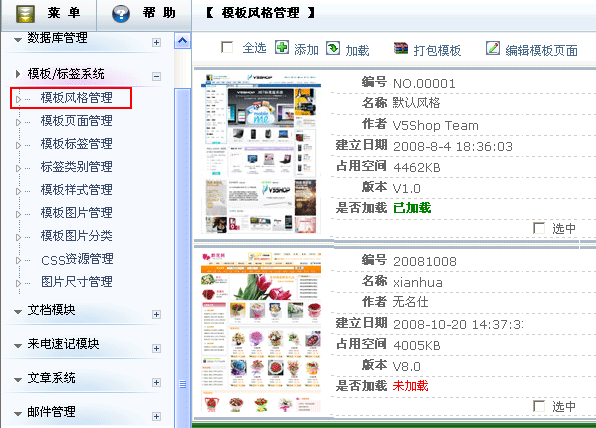596x428 pixels.
Task: Click version value V8.0
Action: point(407,366)
